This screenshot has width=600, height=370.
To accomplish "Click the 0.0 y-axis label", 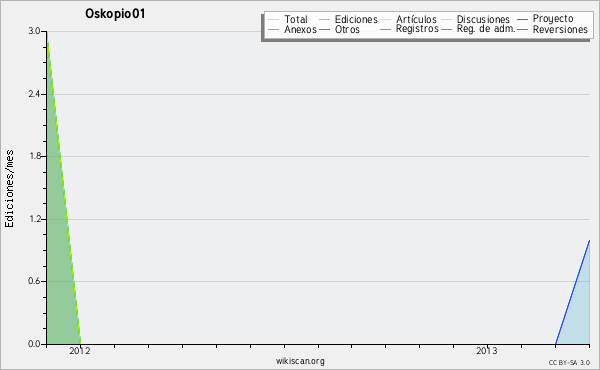I will (34, 344).
